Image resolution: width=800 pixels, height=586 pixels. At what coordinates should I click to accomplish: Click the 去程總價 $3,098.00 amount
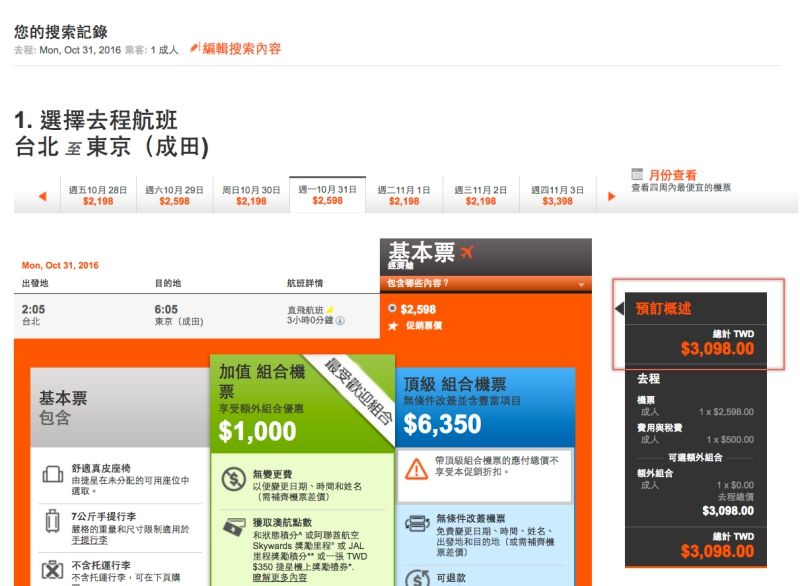click(728, 511)
